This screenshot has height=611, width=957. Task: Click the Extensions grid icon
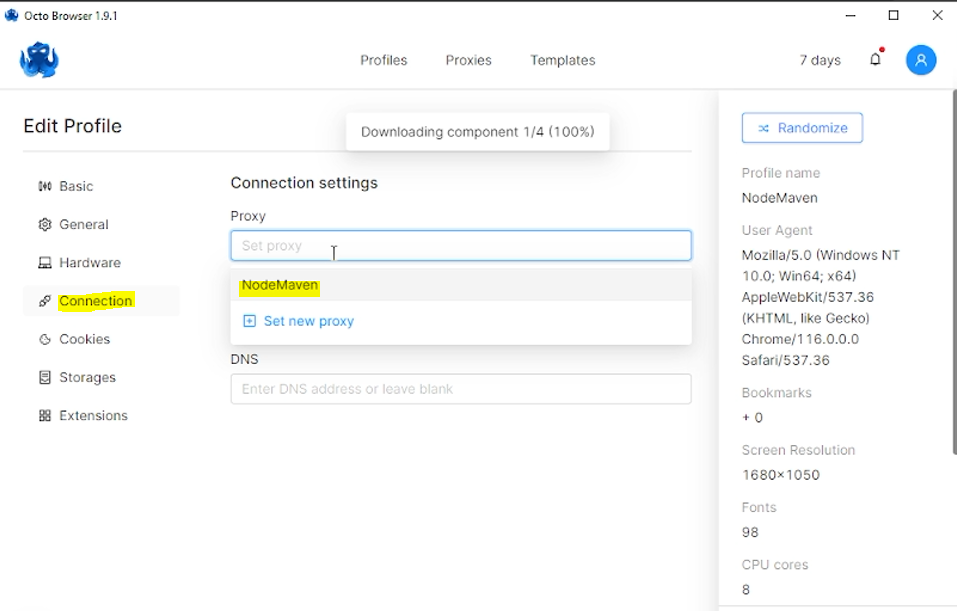pyautogui.click(x=45, y=416)
